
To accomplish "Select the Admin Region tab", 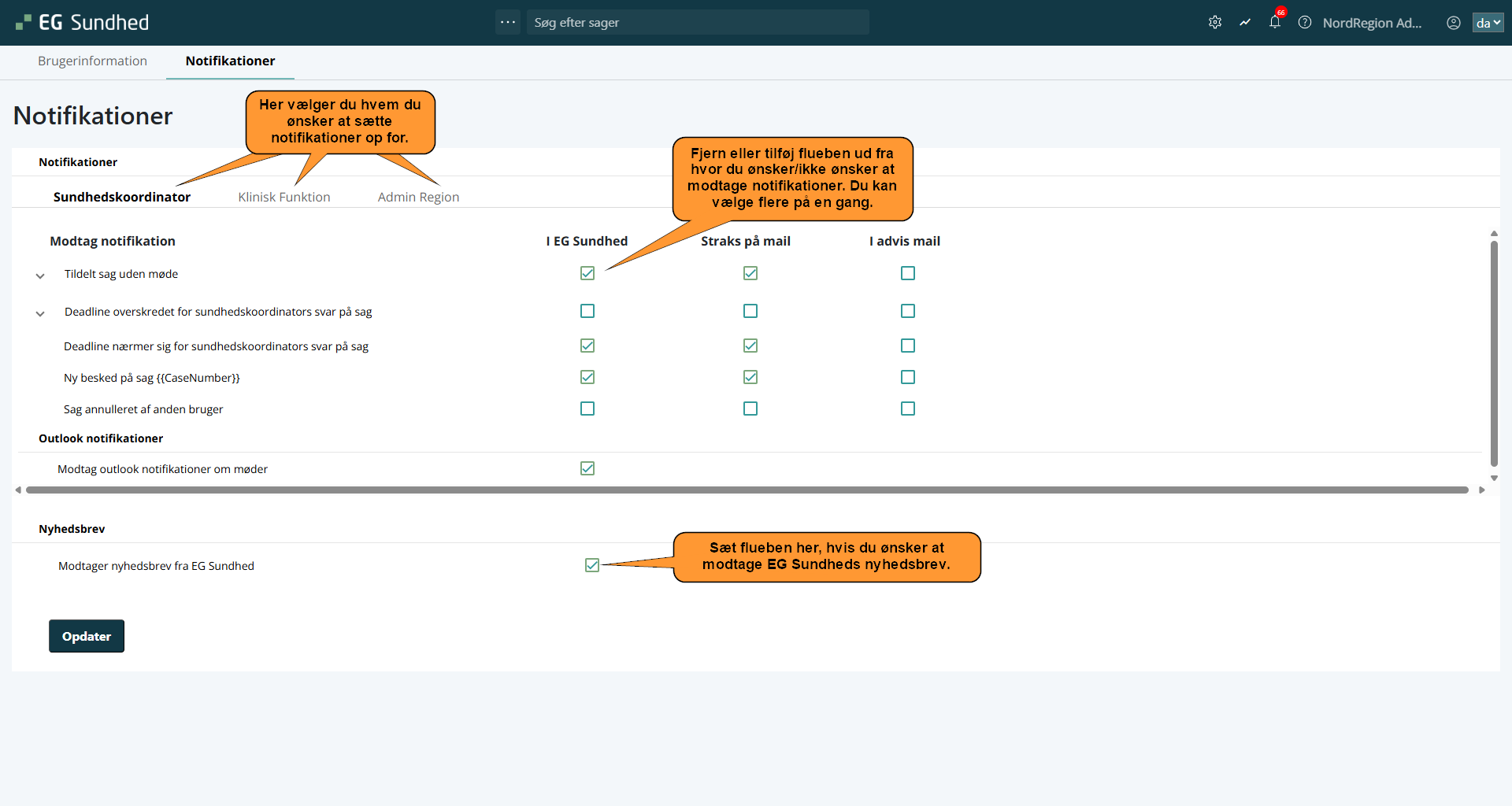I will coord(418,197).
